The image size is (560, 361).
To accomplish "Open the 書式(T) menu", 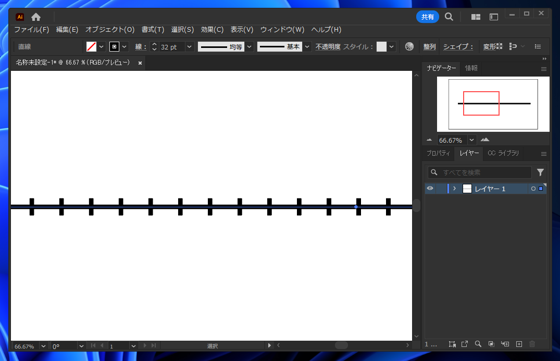I will (x=153, y=30).
